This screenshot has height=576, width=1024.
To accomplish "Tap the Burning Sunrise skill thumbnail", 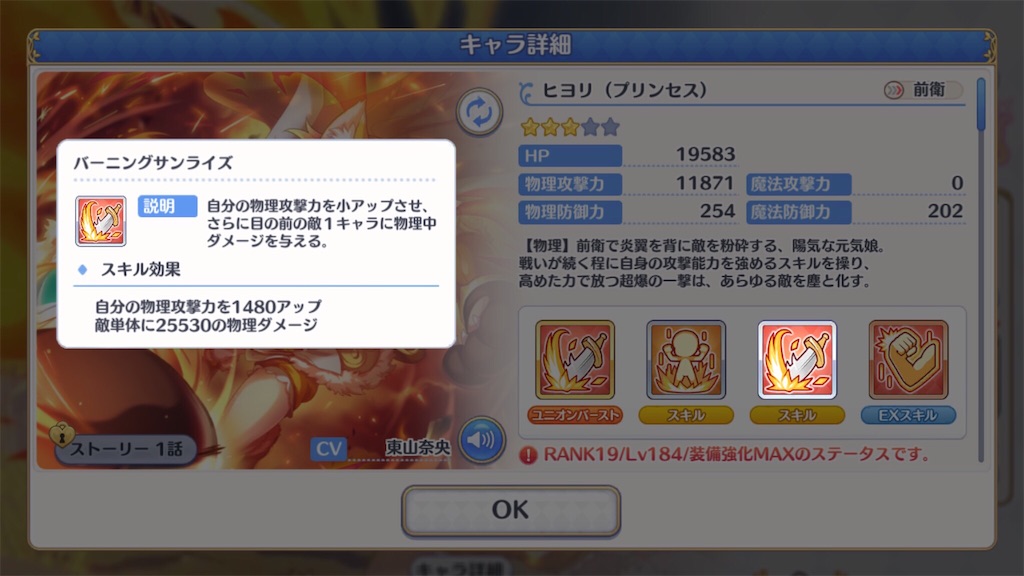I will (101, 221).
